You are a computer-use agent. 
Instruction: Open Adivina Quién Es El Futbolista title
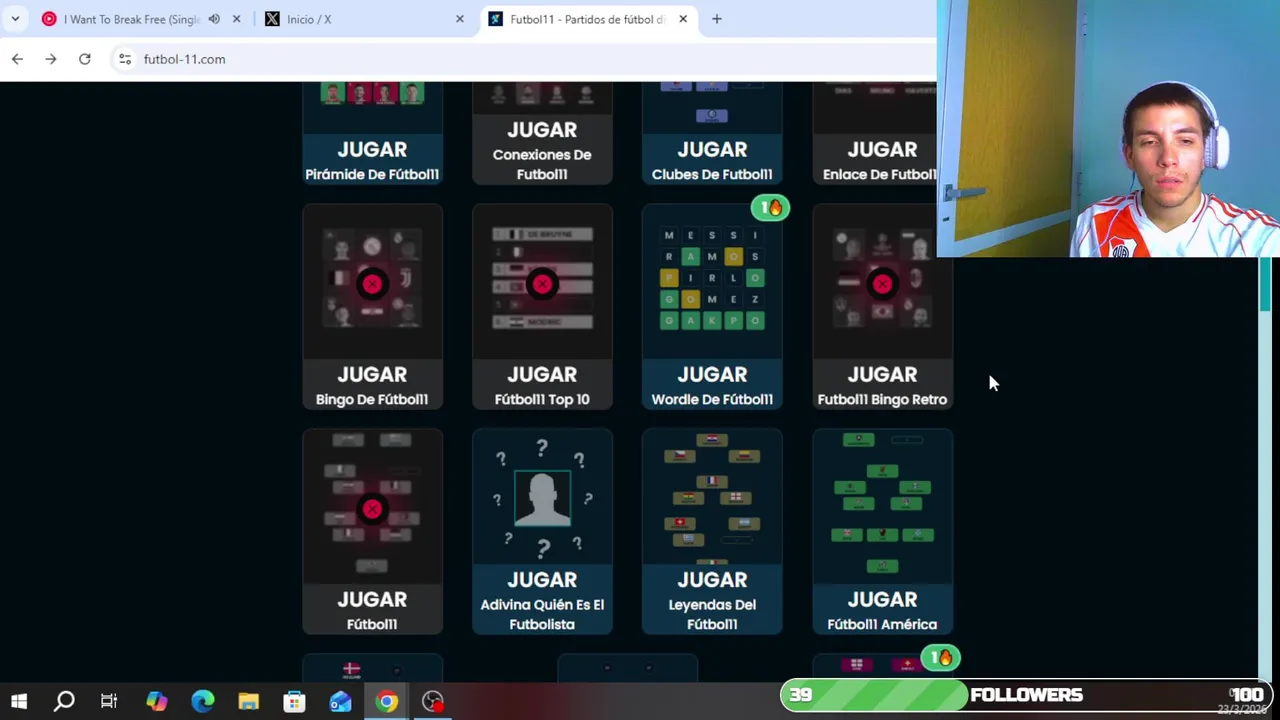(542, 614)
